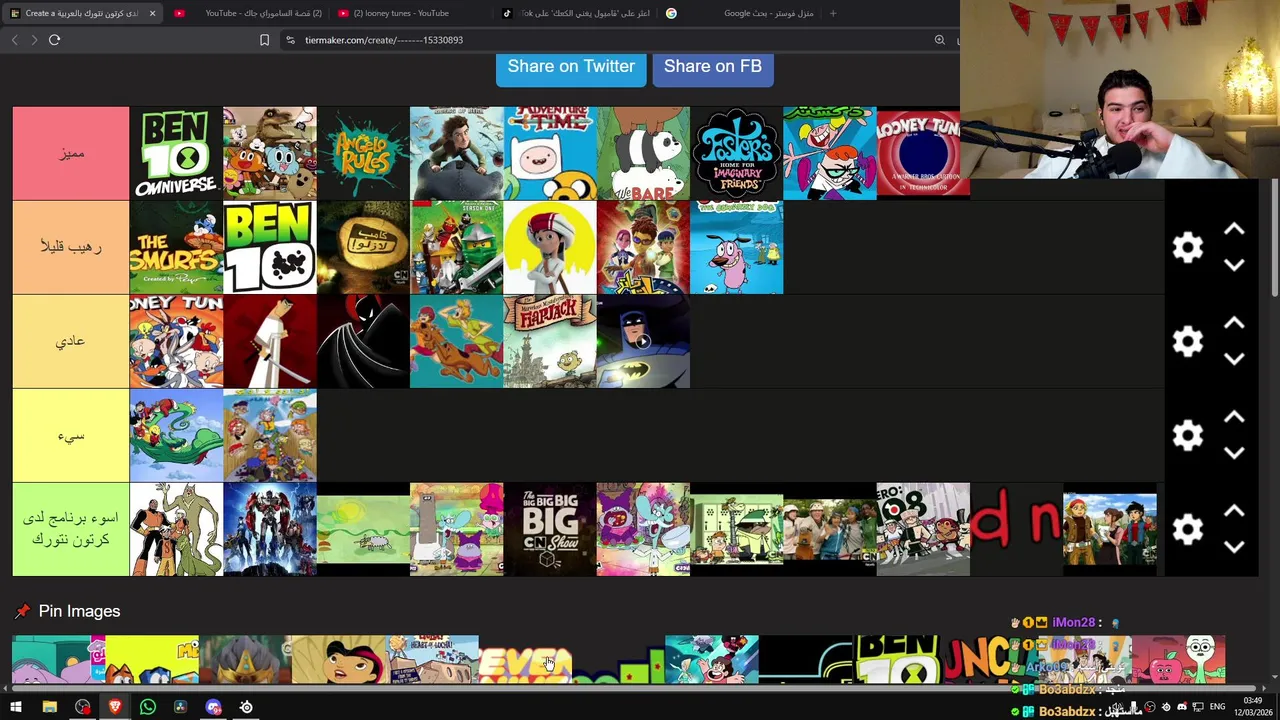Select The Big Big Big CN Show thumbnail
The width and height of the screenshot is (1280, 720).
pyautogui.click(x=550, y=529)
